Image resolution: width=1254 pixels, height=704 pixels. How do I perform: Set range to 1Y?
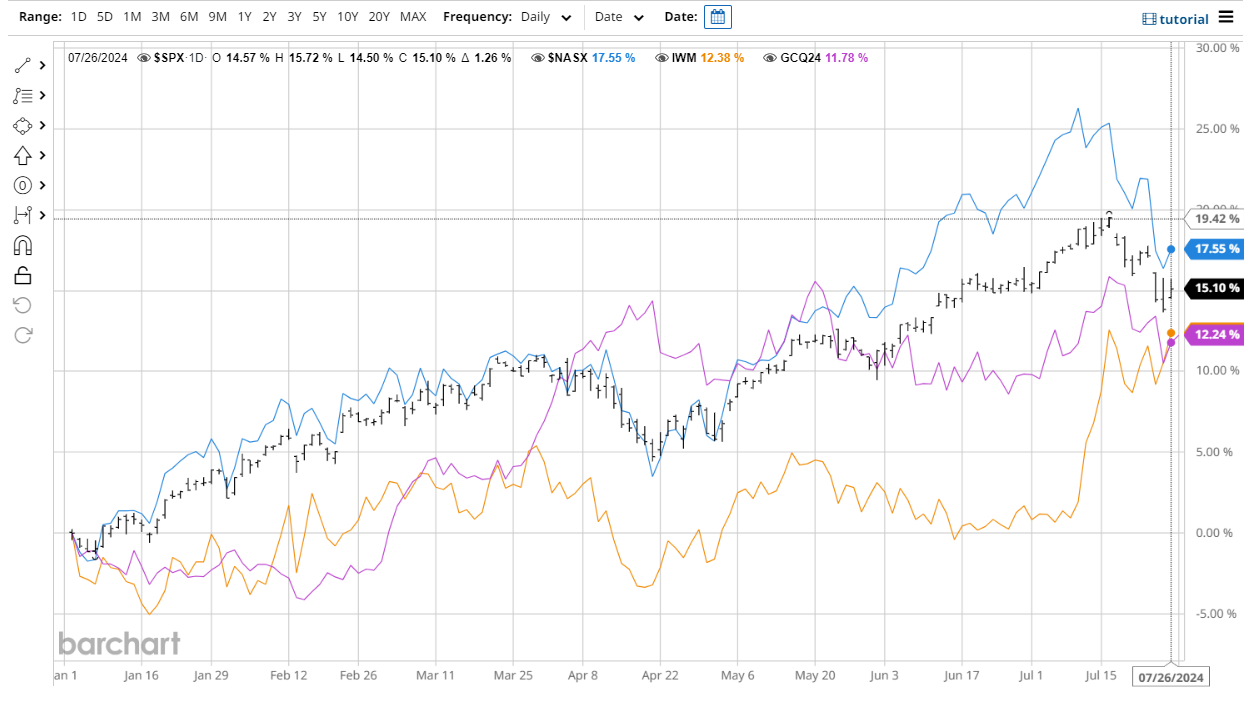245,17
